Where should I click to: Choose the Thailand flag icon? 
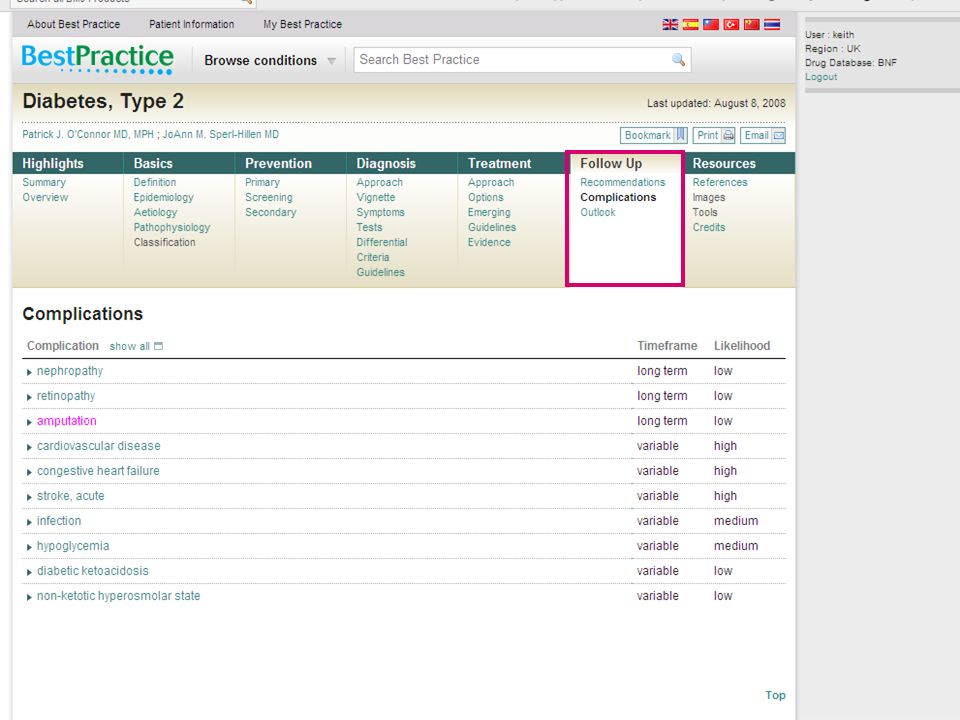(772, 24)
